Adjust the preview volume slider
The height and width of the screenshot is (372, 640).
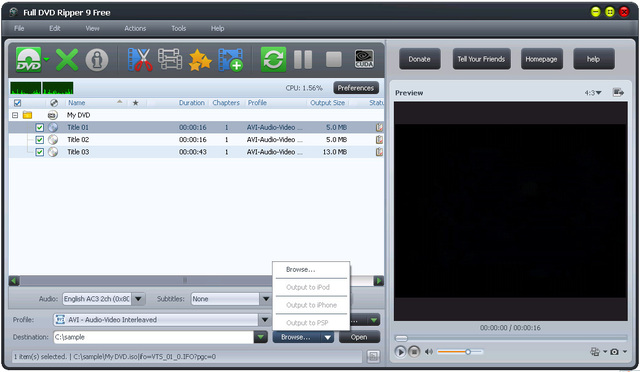(460, 352)
